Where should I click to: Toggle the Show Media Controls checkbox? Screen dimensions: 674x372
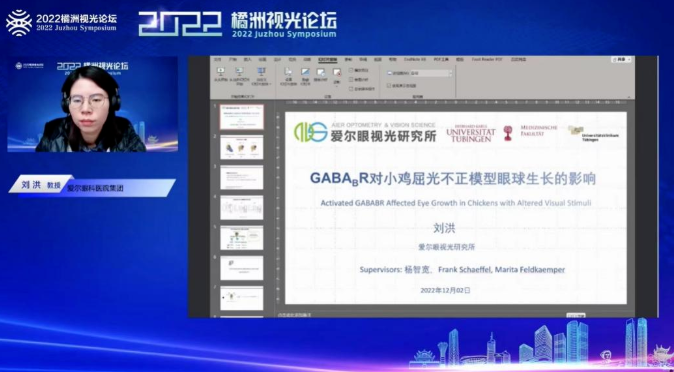(x=351, y=89)
